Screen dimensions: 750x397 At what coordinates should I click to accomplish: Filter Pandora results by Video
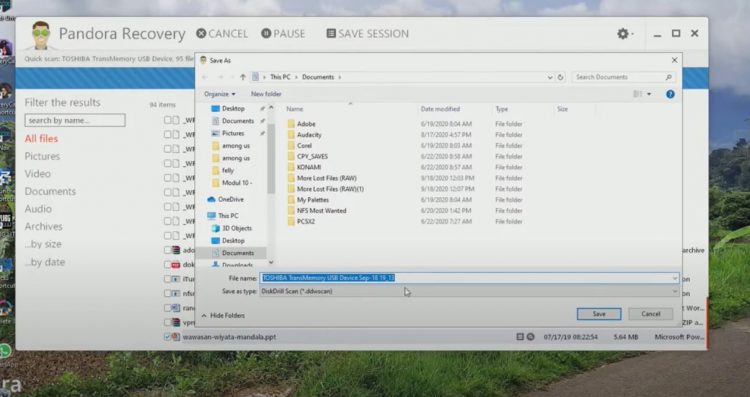pyautogui.click(x=37, y=174)
